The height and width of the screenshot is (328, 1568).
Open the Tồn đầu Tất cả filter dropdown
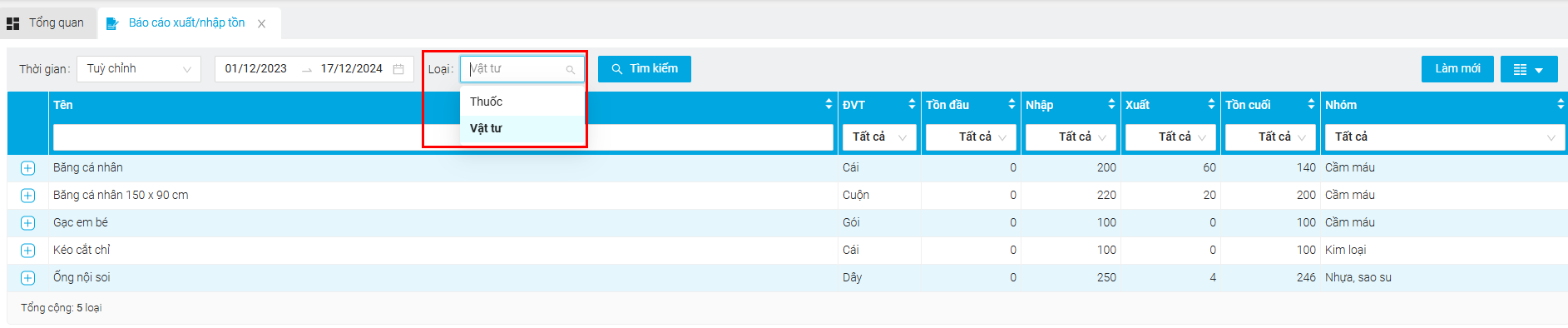[971, 137]
